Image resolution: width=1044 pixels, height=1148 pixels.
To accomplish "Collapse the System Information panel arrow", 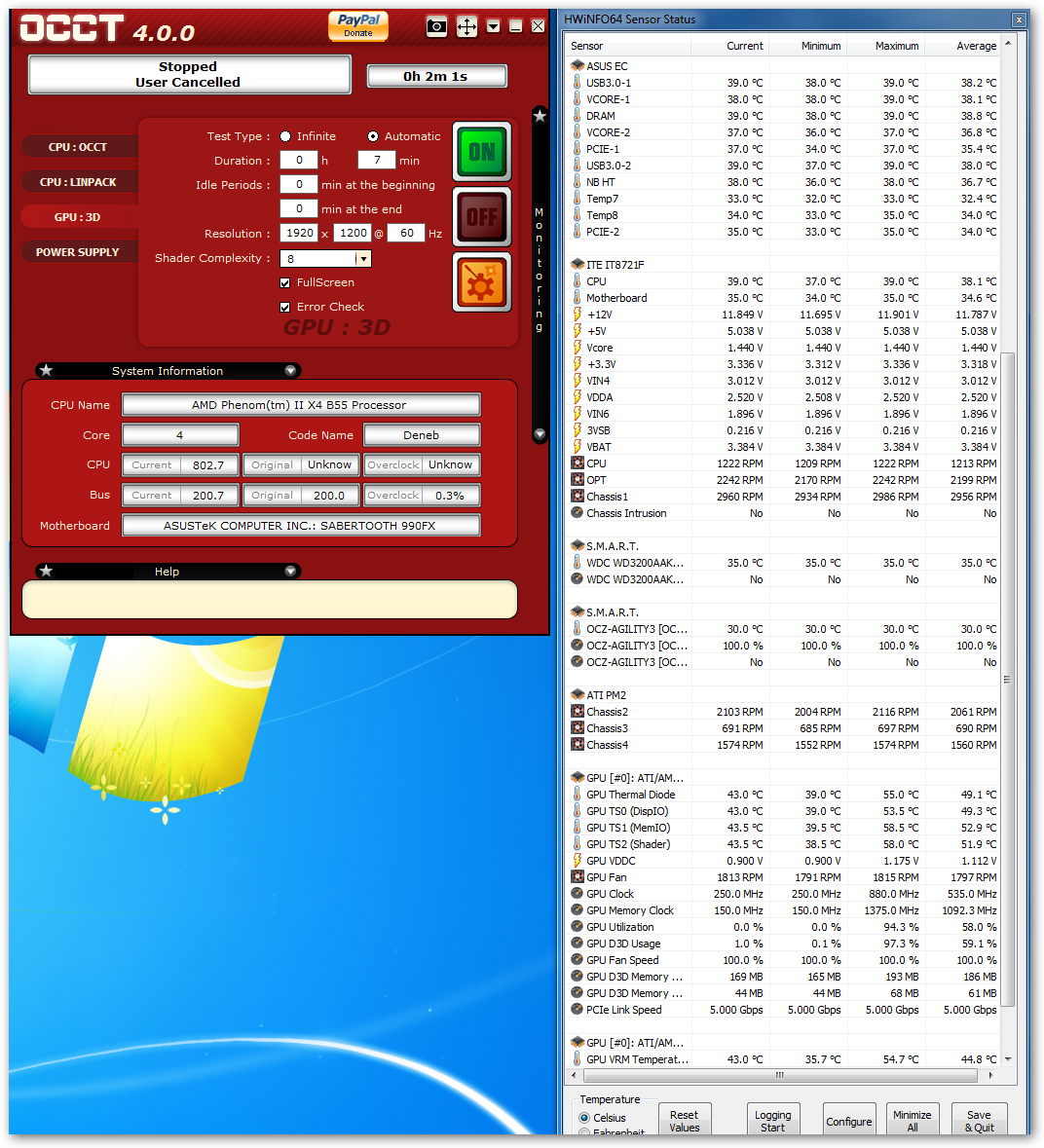I will (290, 370).
